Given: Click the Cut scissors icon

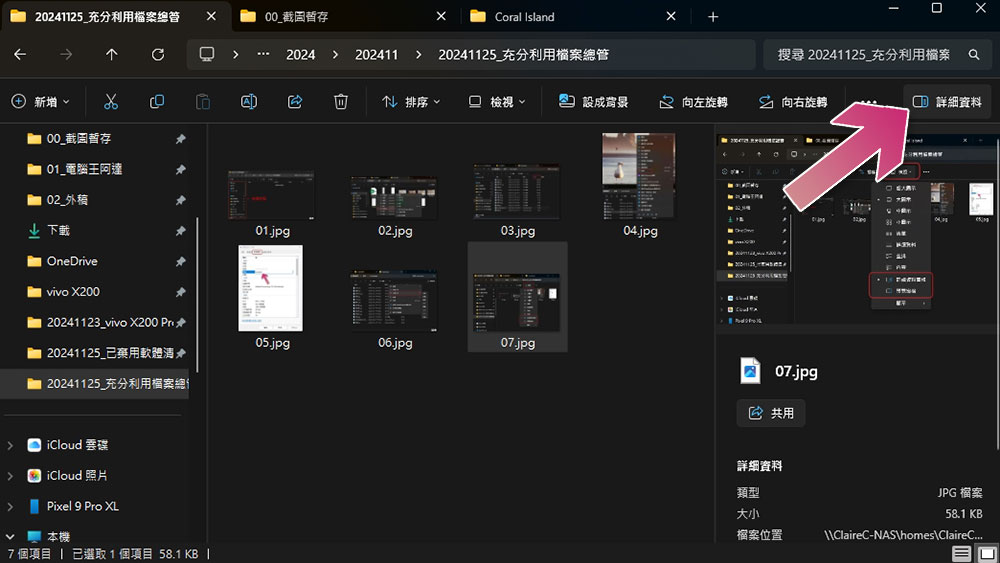Looking at the screenshot, I should coord(111,101).
